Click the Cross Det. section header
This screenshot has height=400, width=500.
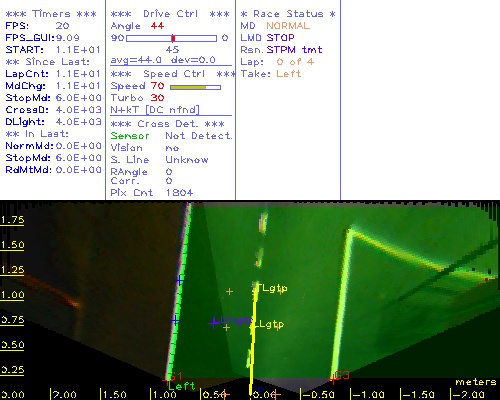click(x=168, y=124)
